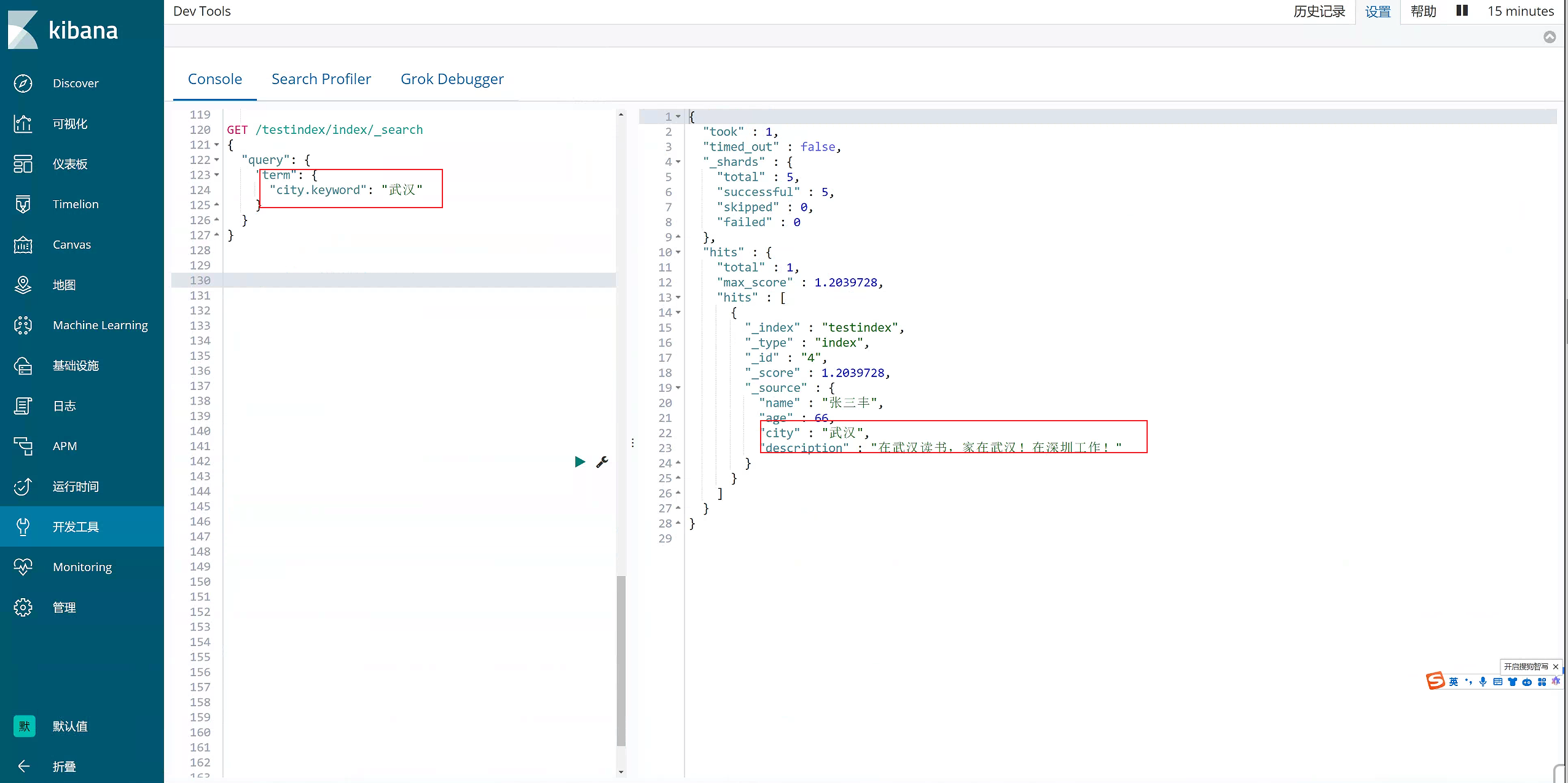Open the wrench options icon
The width and height of the screenshot is (1568, 783).
602,462
